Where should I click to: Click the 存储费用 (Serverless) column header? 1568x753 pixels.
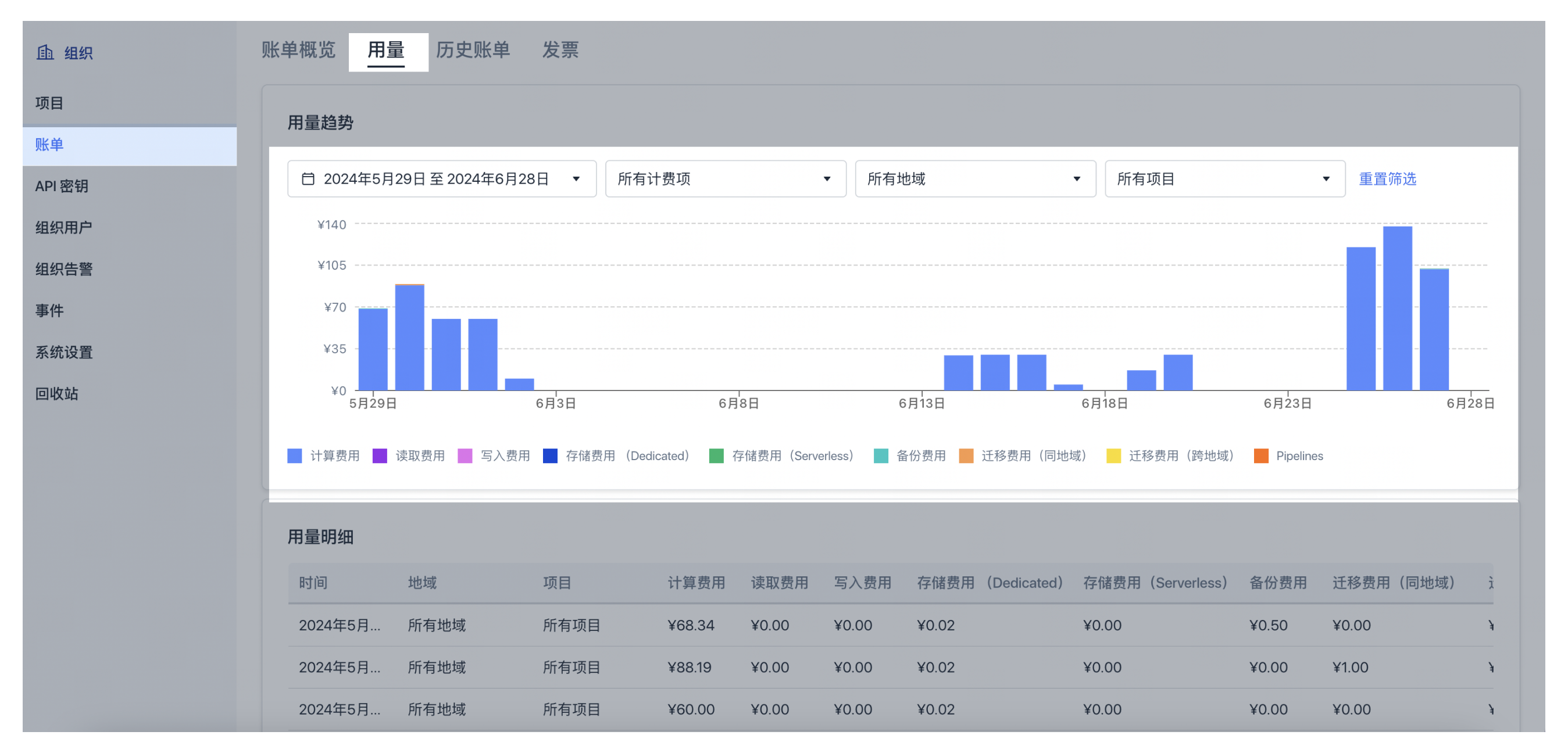coord(1155,583)
